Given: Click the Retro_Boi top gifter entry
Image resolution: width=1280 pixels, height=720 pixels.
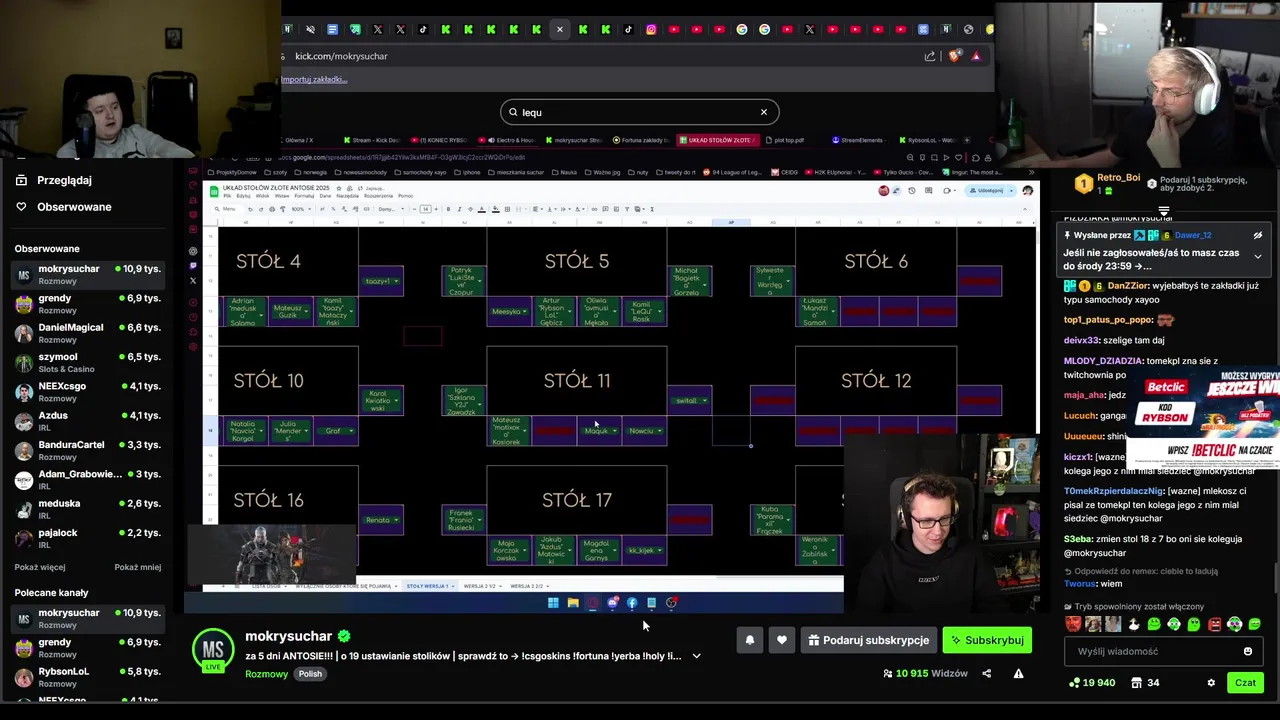Looking at the screenshot, I should coord(1107,183).
